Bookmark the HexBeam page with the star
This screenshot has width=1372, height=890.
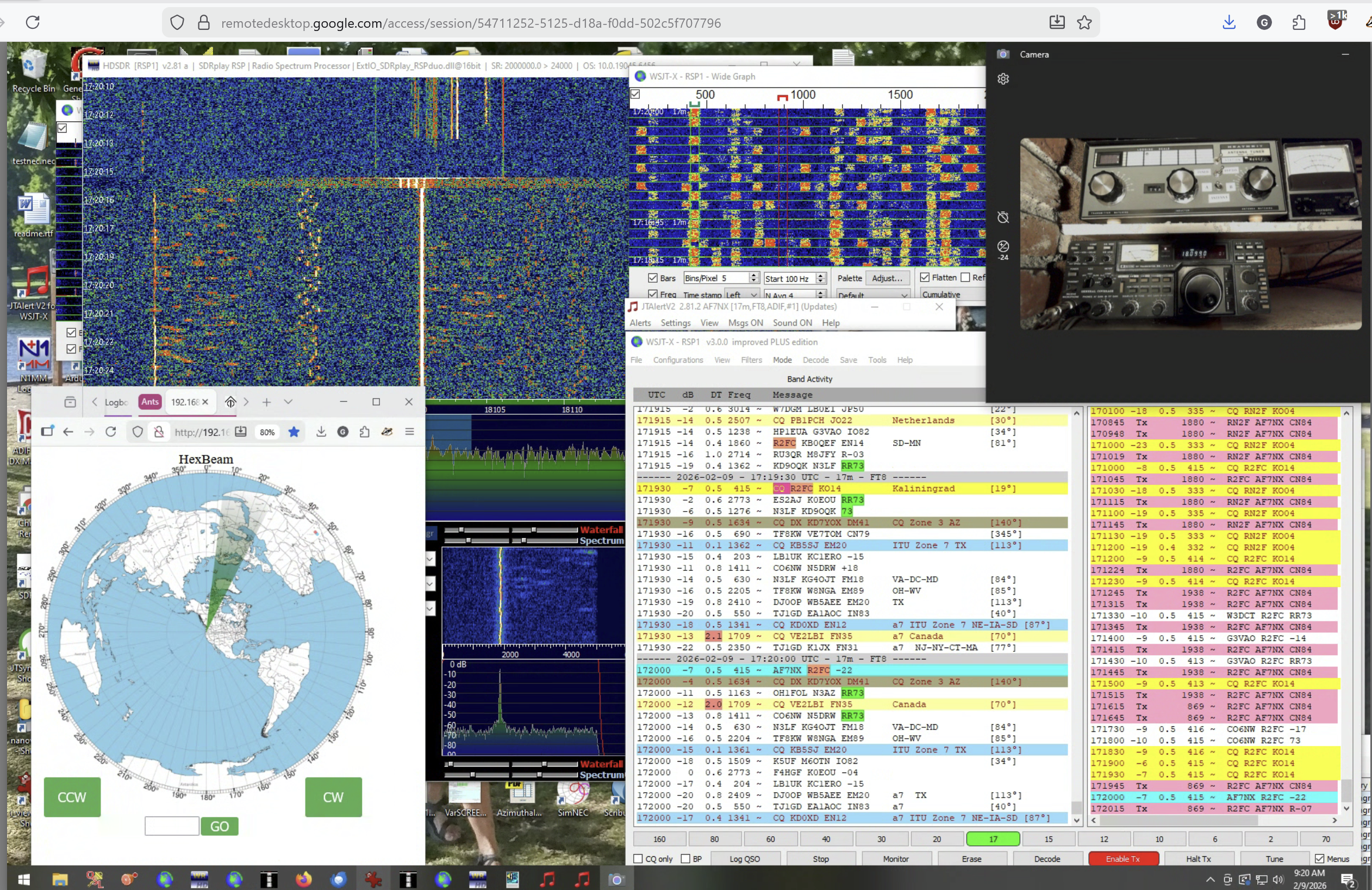[x=294, y=432]
